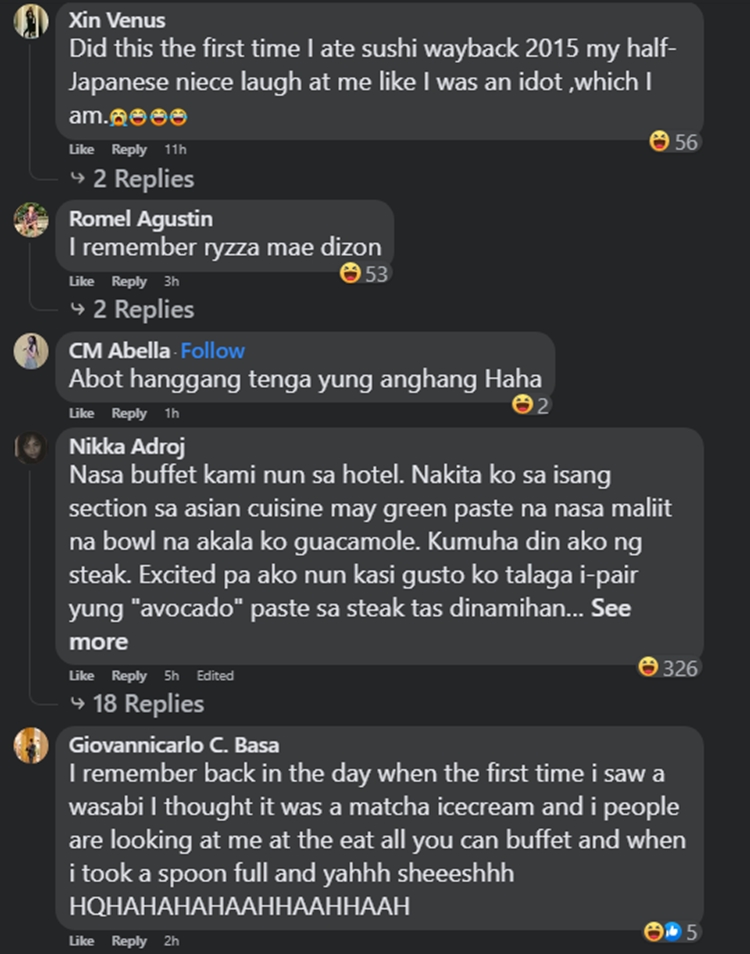Open Giovannicarlo C. Basa's avatar
Screen dimensions: 750x954
point(31,746)
